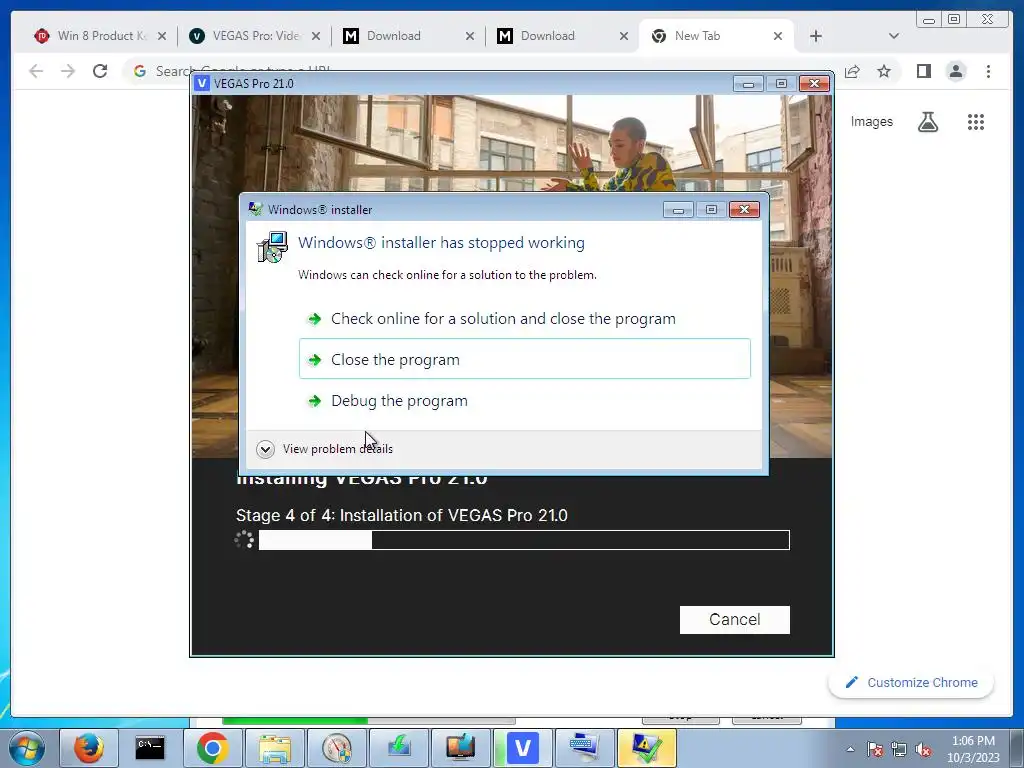Cancel the VEGAS Pro installation
Image resolution: width=1024 pixels, height=768 pixels.
click(x=734, y=619)
